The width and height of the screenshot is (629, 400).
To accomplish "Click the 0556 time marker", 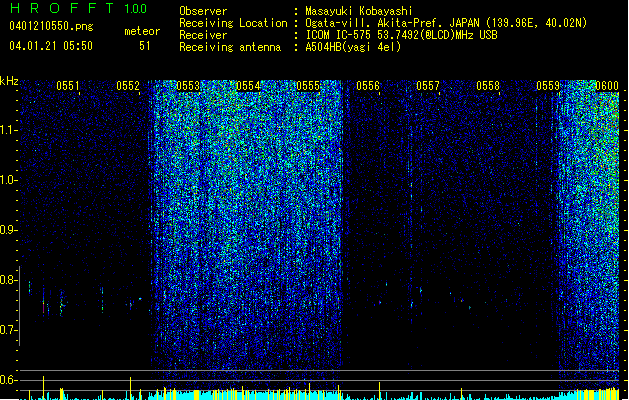I will click(x=368, y=86).
